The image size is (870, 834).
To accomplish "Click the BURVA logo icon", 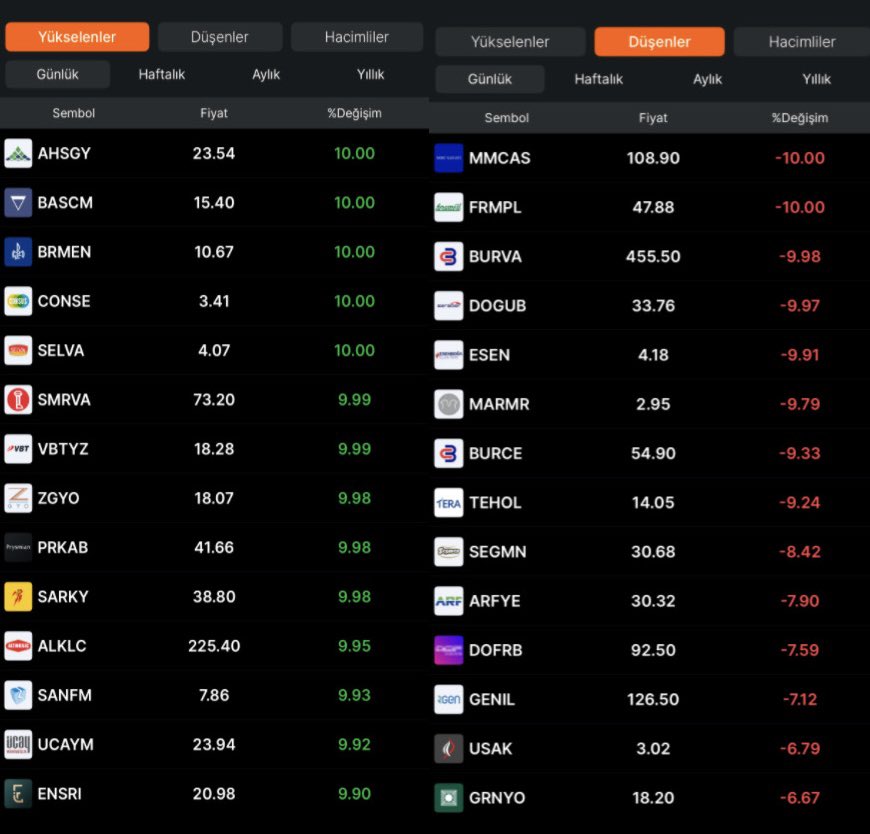I will [x=448, y=256].
